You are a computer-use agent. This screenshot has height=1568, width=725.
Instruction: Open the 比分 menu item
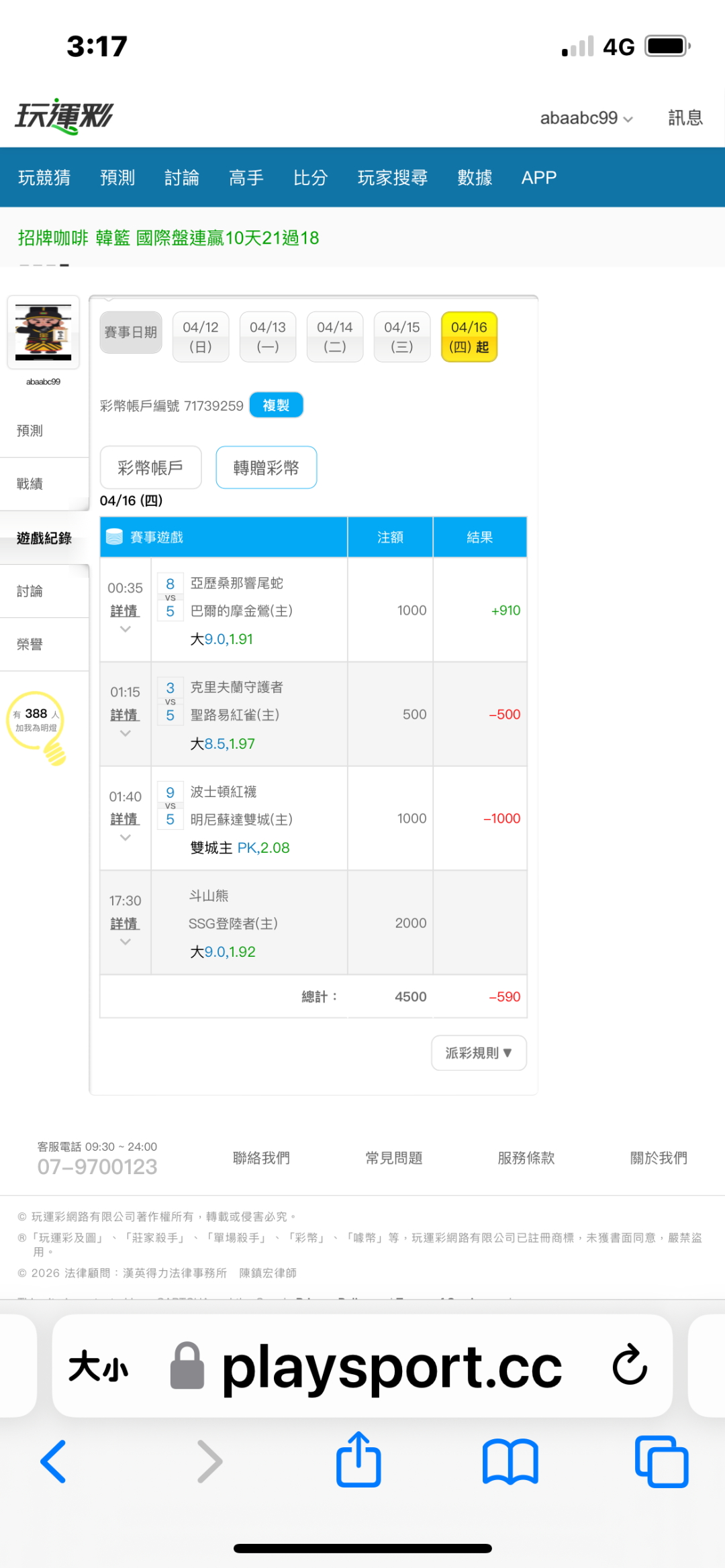(x=310, y=178)
